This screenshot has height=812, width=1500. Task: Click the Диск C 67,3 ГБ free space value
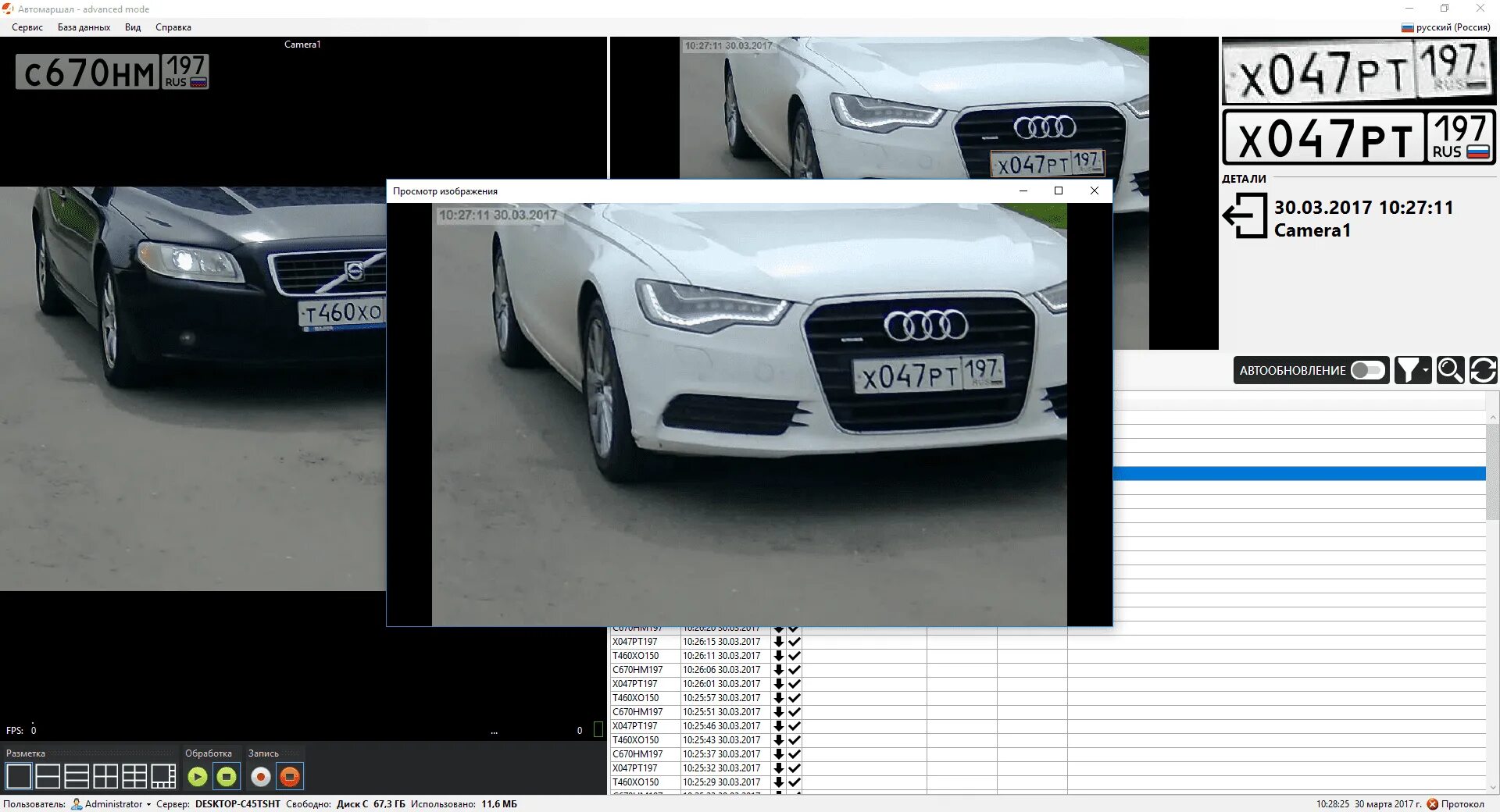[x=371, y=804]
